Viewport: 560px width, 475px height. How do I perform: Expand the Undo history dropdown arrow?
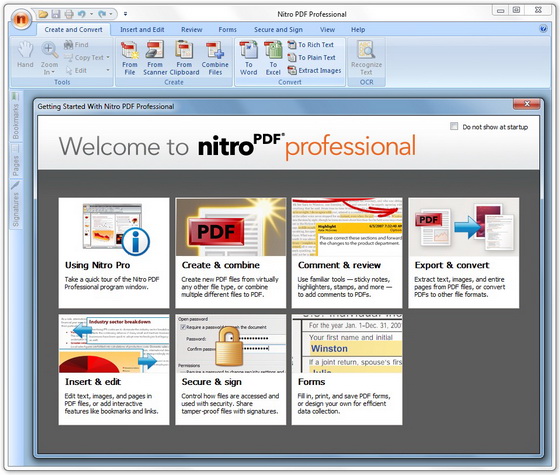pyautogui.click(x=91, y=14)
